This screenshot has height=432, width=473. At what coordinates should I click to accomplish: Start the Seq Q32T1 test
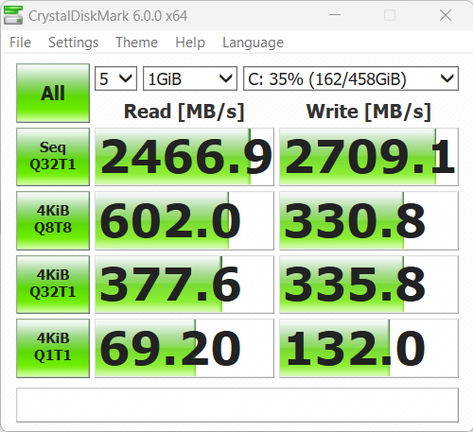[53, 157]
